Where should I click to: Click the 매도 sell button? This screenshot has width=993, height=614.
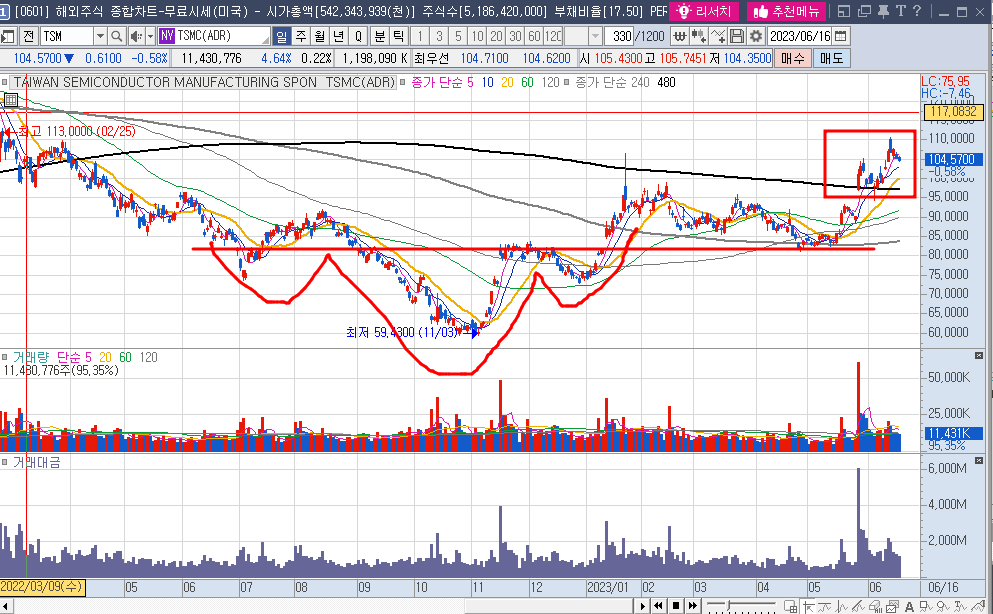click(x=831, y=58)
